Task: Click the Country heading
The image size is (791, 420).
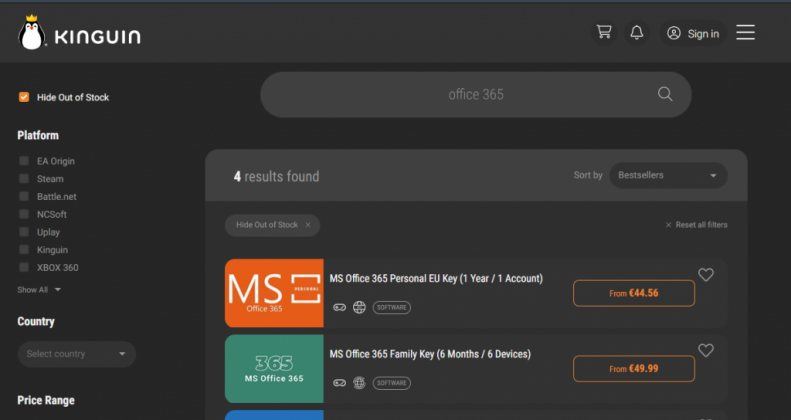Action: click(36, 321)
